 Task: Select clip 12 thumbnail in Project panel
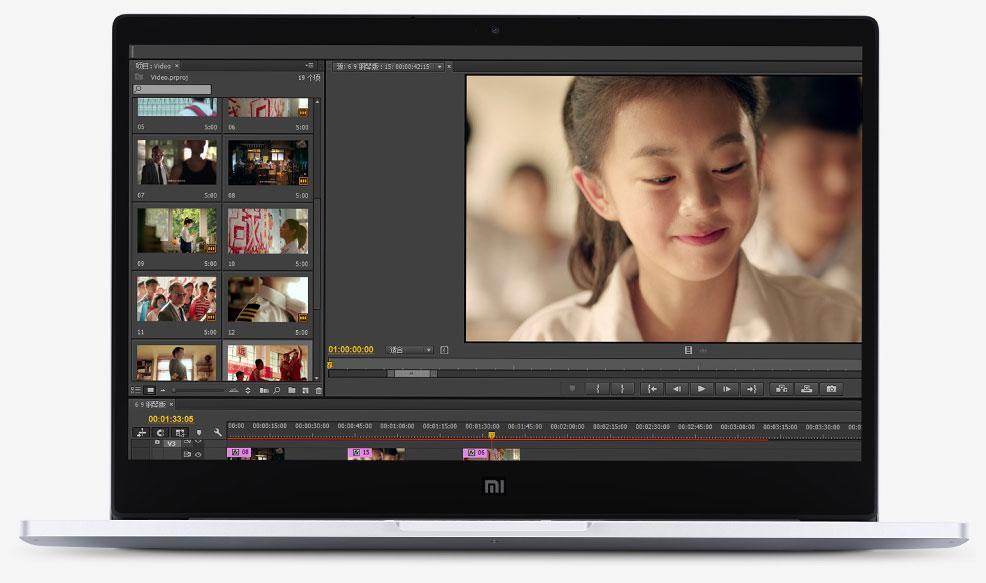268,299
